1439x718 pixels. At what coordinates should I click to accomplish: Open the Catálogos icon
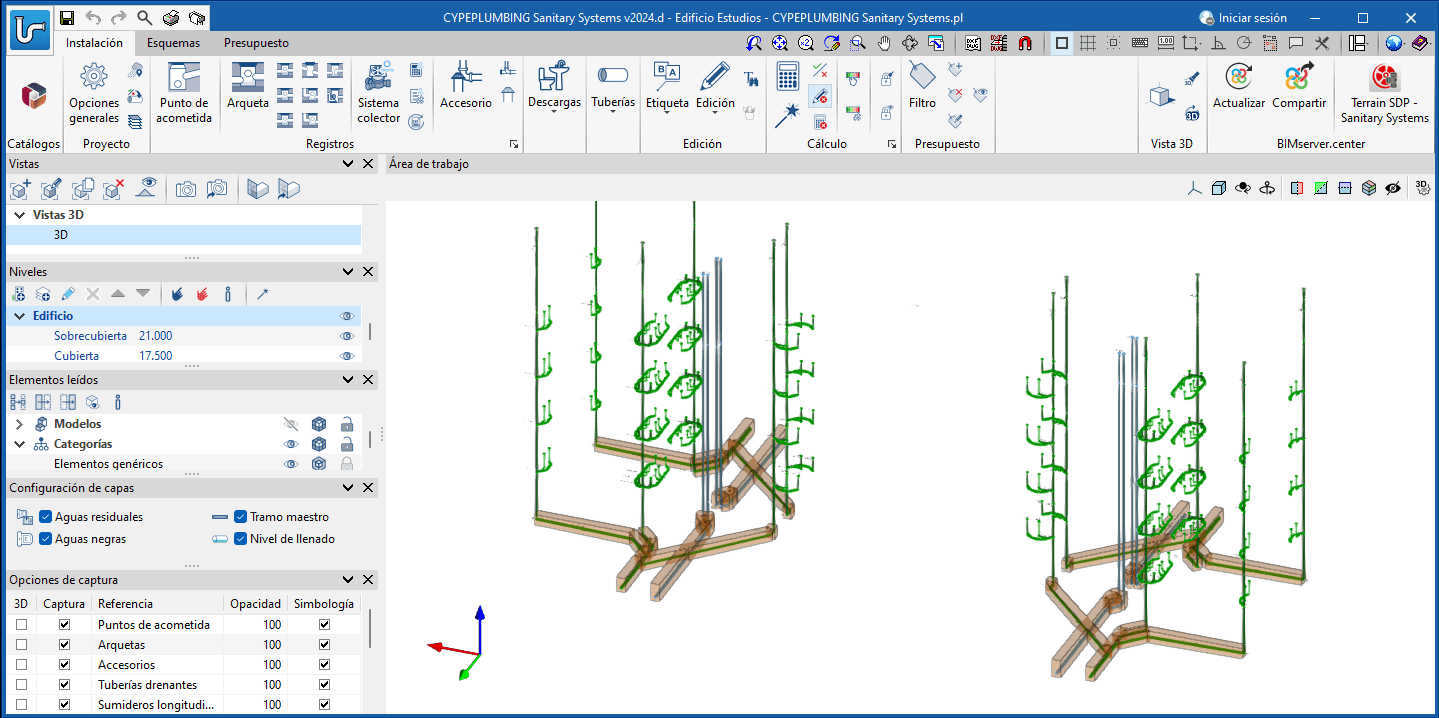(x=34, y=97)
